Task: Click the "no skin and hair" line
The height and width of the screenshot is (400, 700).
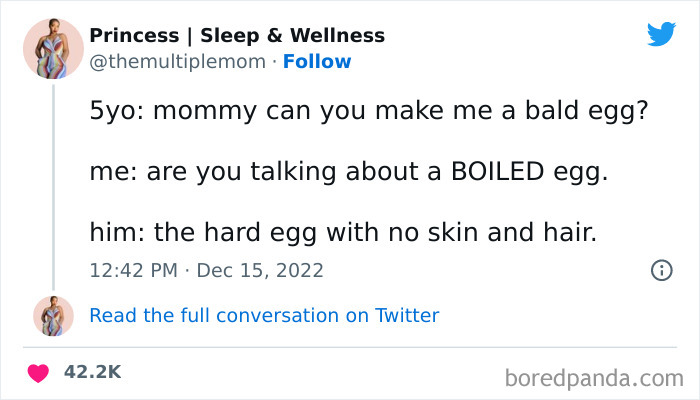Action: click(343, 232)
